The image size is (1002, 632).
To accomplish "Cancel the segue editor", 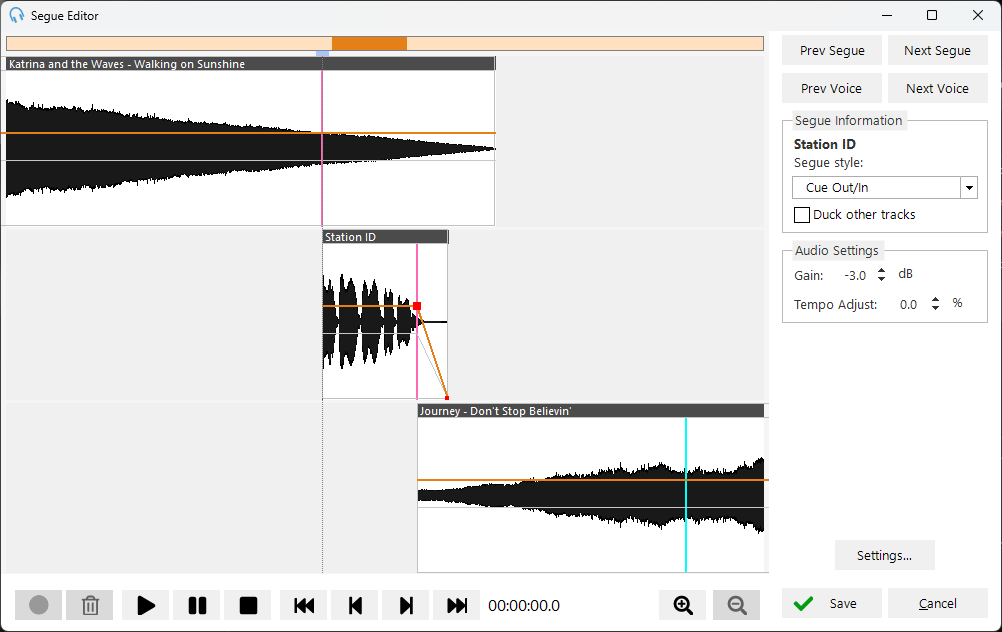I will pyautogui.click(x=937, y=603).
